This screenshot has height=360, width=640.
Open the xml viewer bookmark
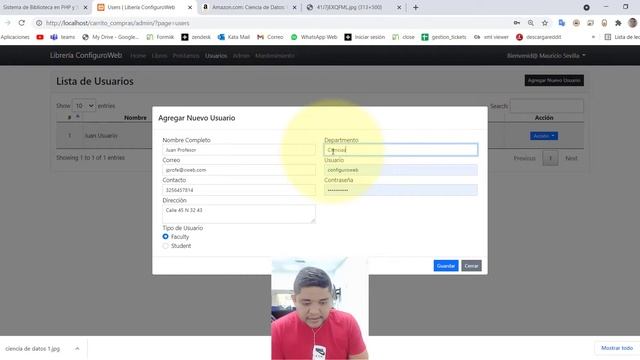click(x=491, y=37)
